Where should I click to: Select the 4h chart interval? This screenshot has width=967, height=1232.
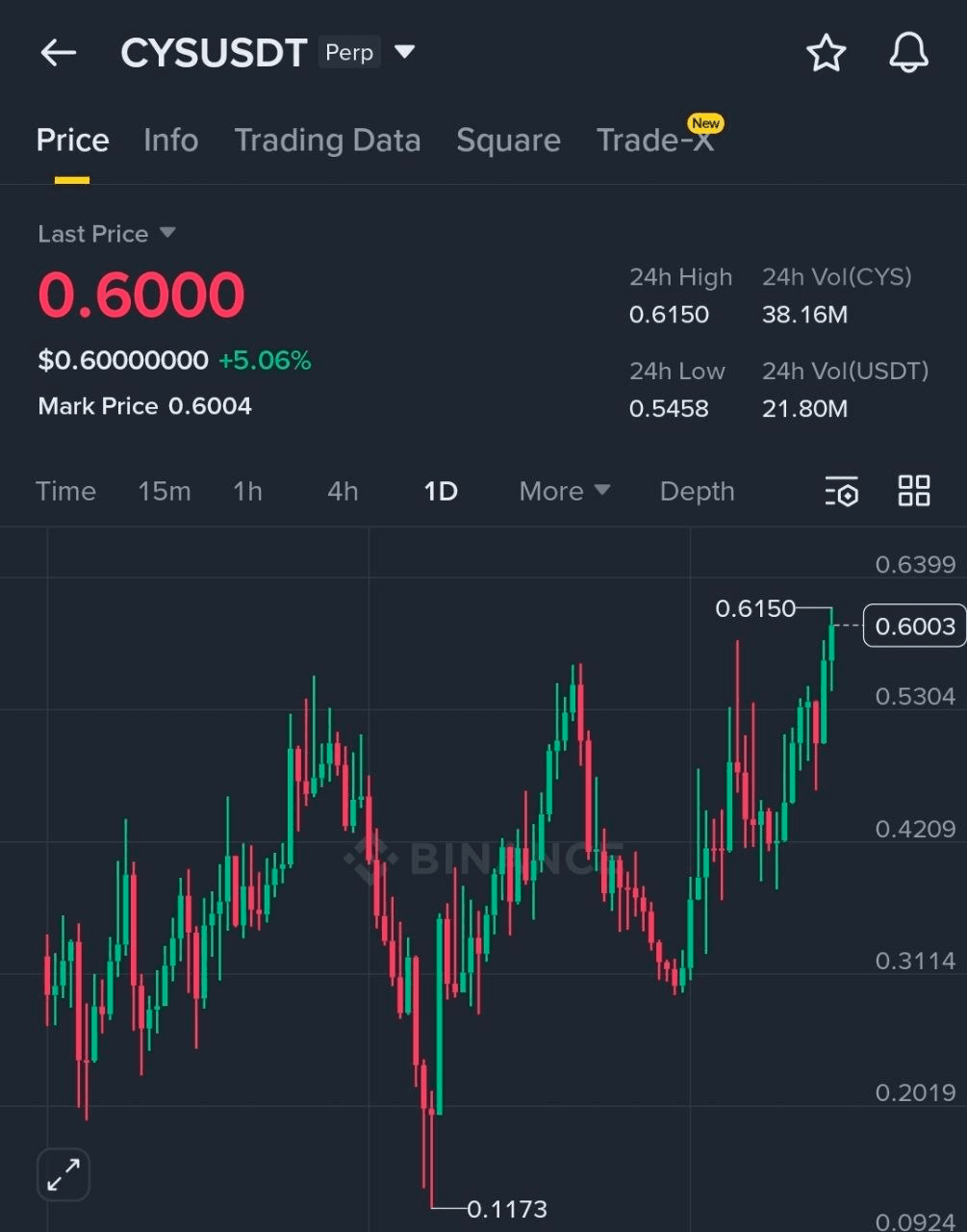[343, 491]
